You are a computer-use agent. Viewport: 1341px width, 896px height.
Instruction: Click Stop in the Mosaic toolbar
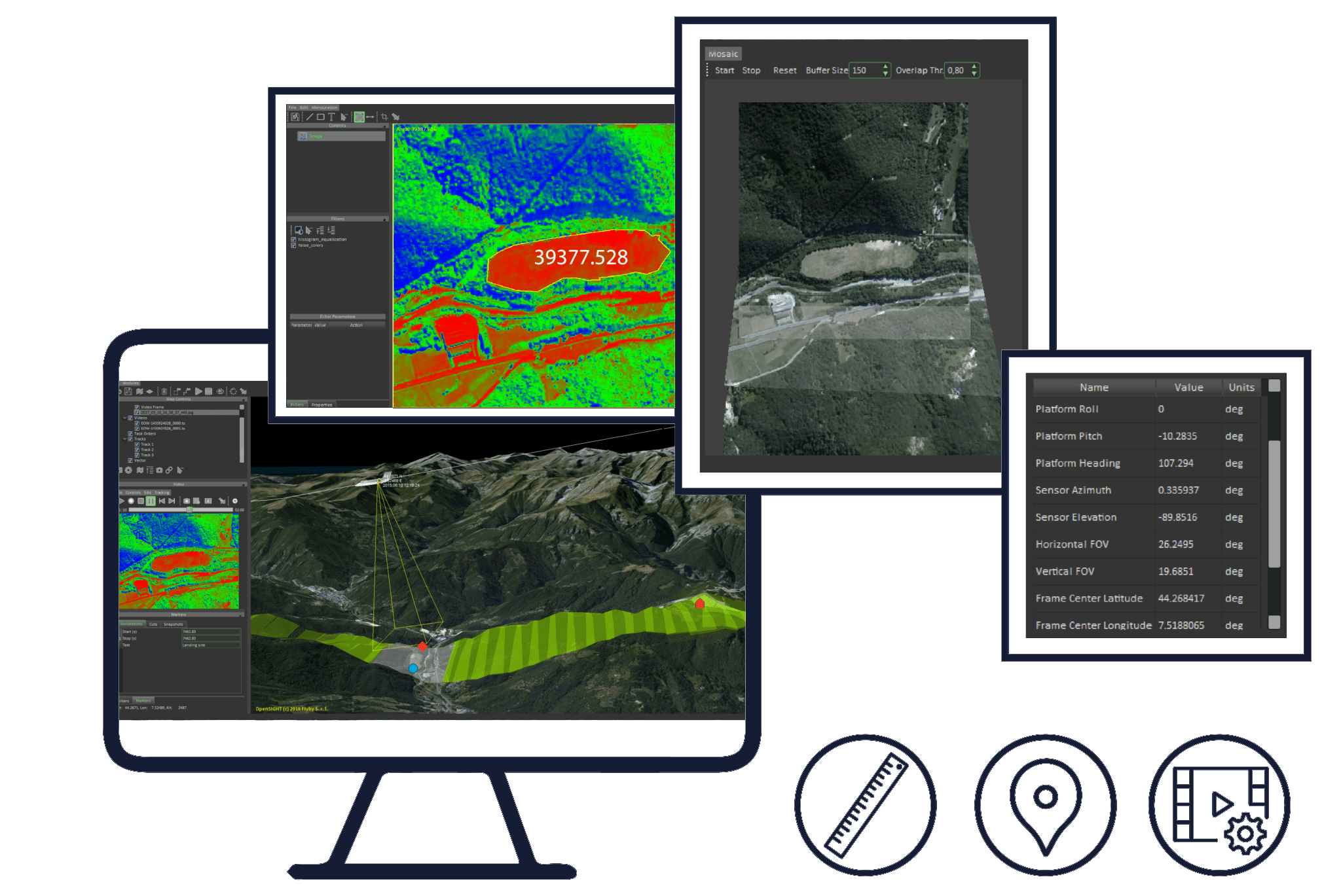click(x=751, y=71)
